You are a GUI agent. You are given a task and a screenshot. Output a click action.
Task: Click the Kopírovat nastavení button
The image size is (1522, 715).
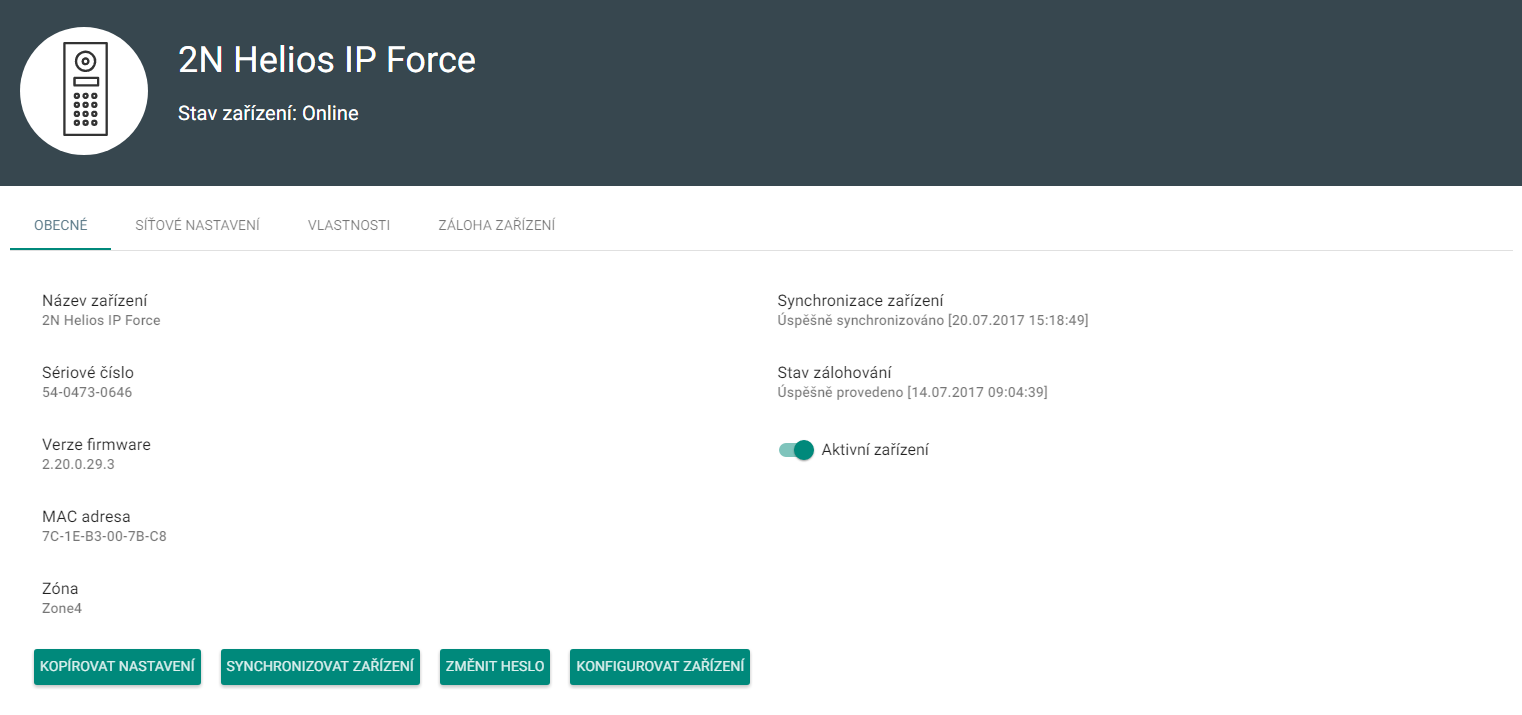tap(117, 667)
